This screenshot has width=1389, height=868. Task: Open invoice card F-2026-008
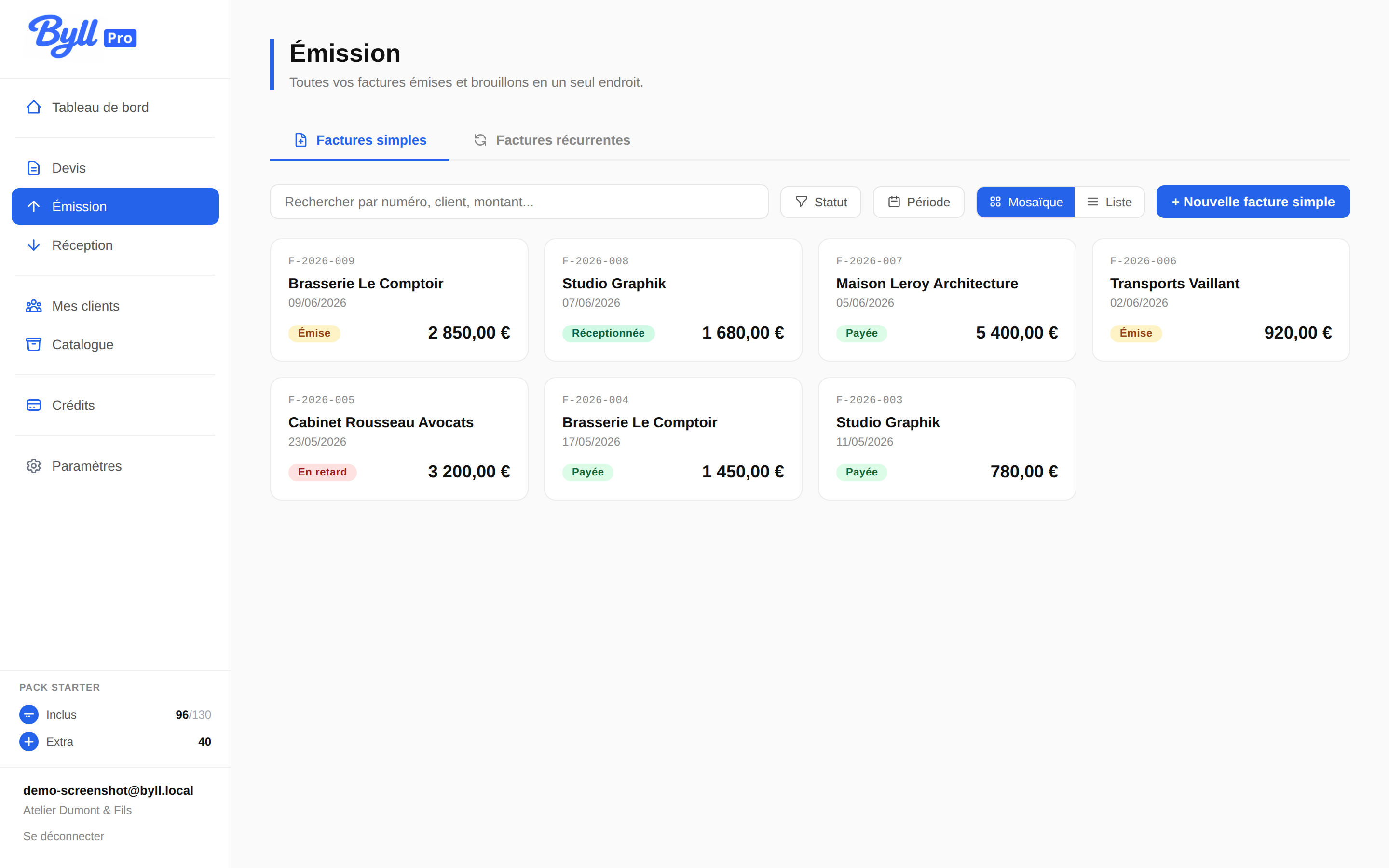(x=673, y=299)
